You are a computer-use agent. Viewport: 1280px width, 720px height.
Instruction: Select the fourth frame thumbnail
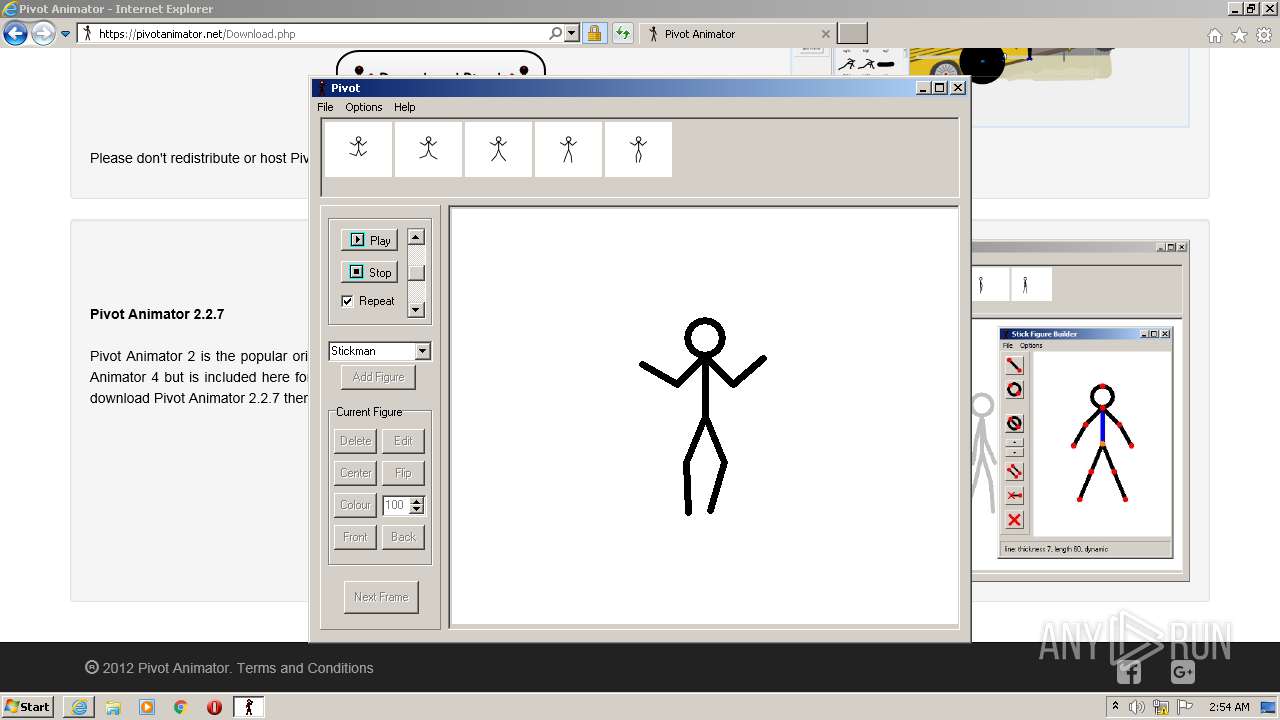[568, 149]
